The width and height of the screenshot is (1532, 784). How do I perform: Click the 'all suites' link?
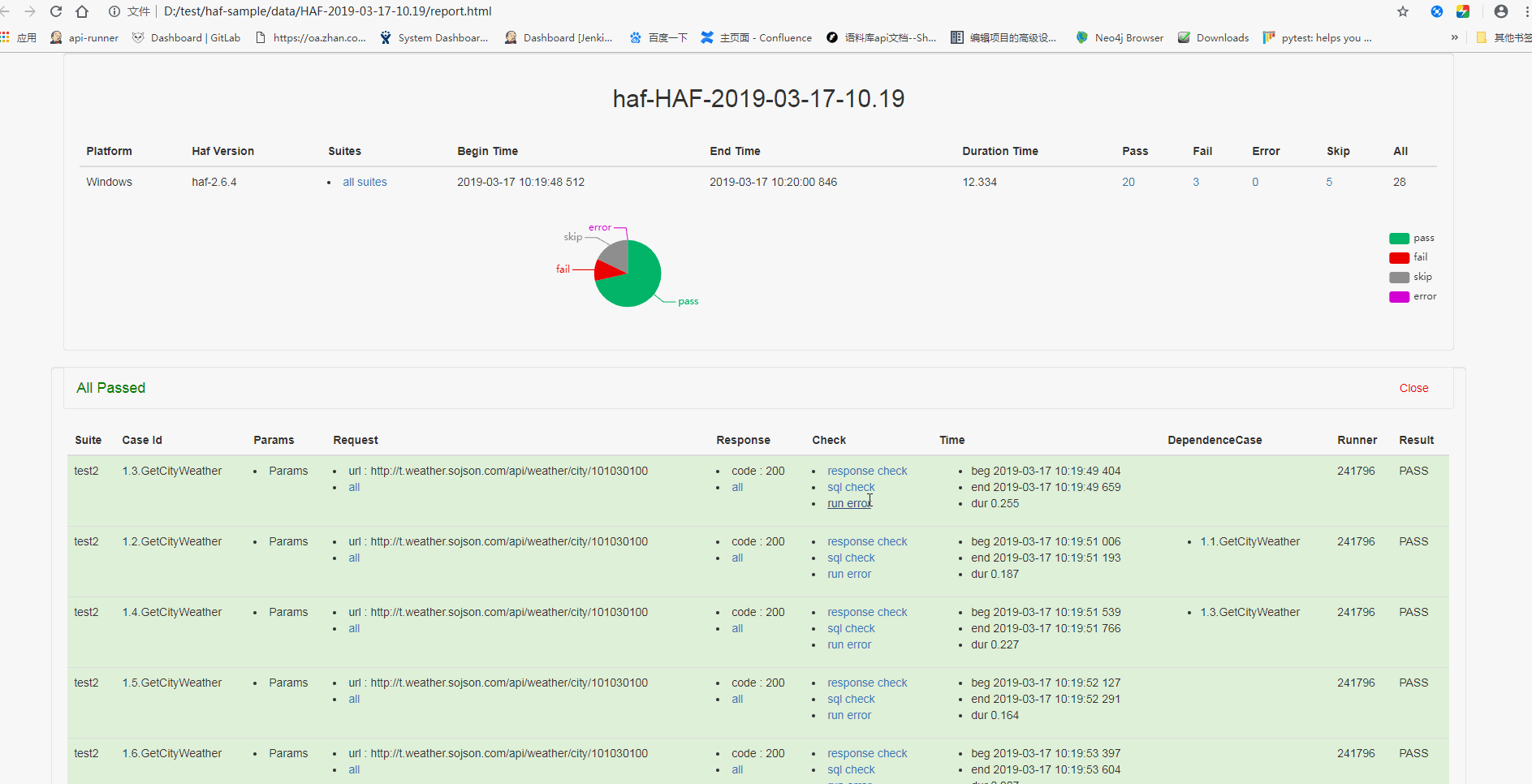coord(365,183)
